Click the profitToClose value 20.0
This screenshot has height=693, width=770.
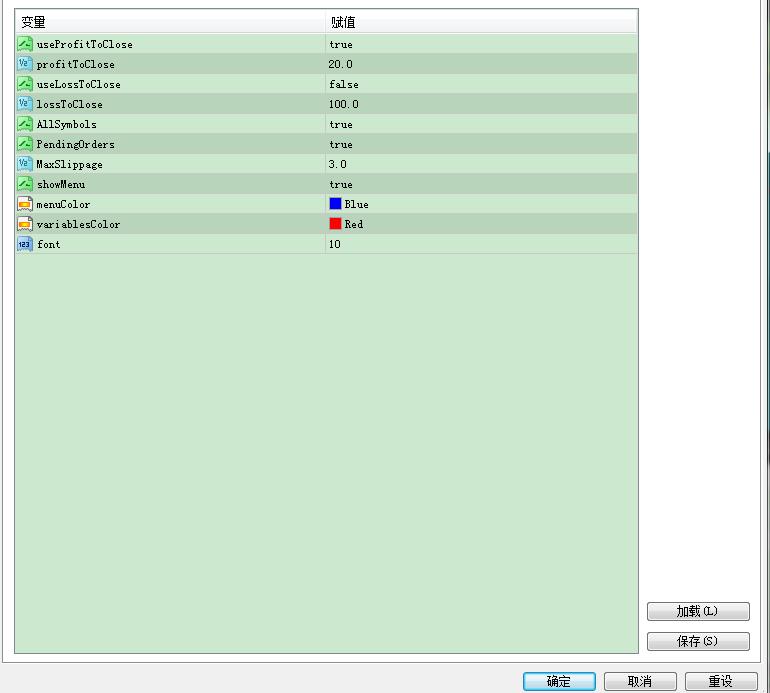[x=341, y=64]
